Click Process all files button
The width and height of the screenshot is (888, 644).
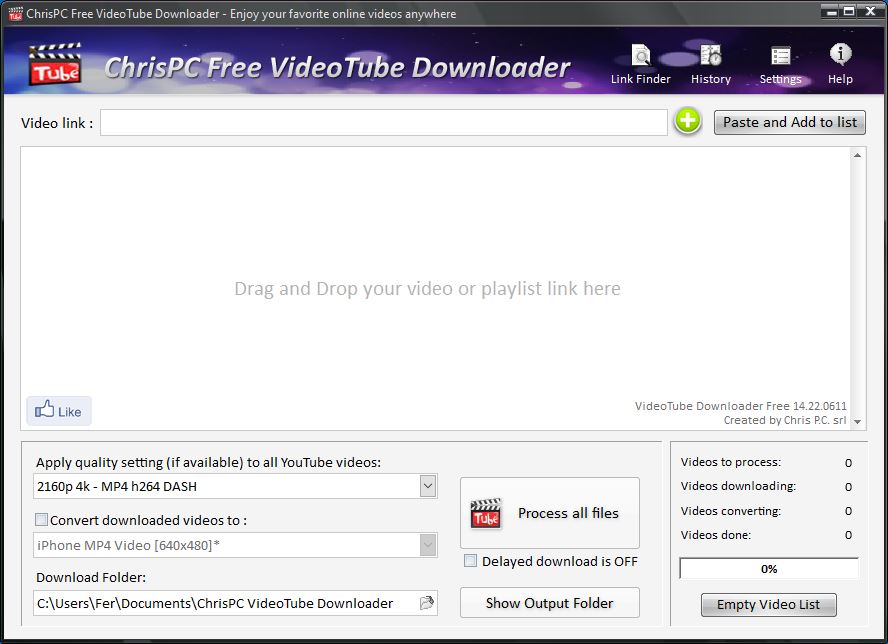point(549,513)
